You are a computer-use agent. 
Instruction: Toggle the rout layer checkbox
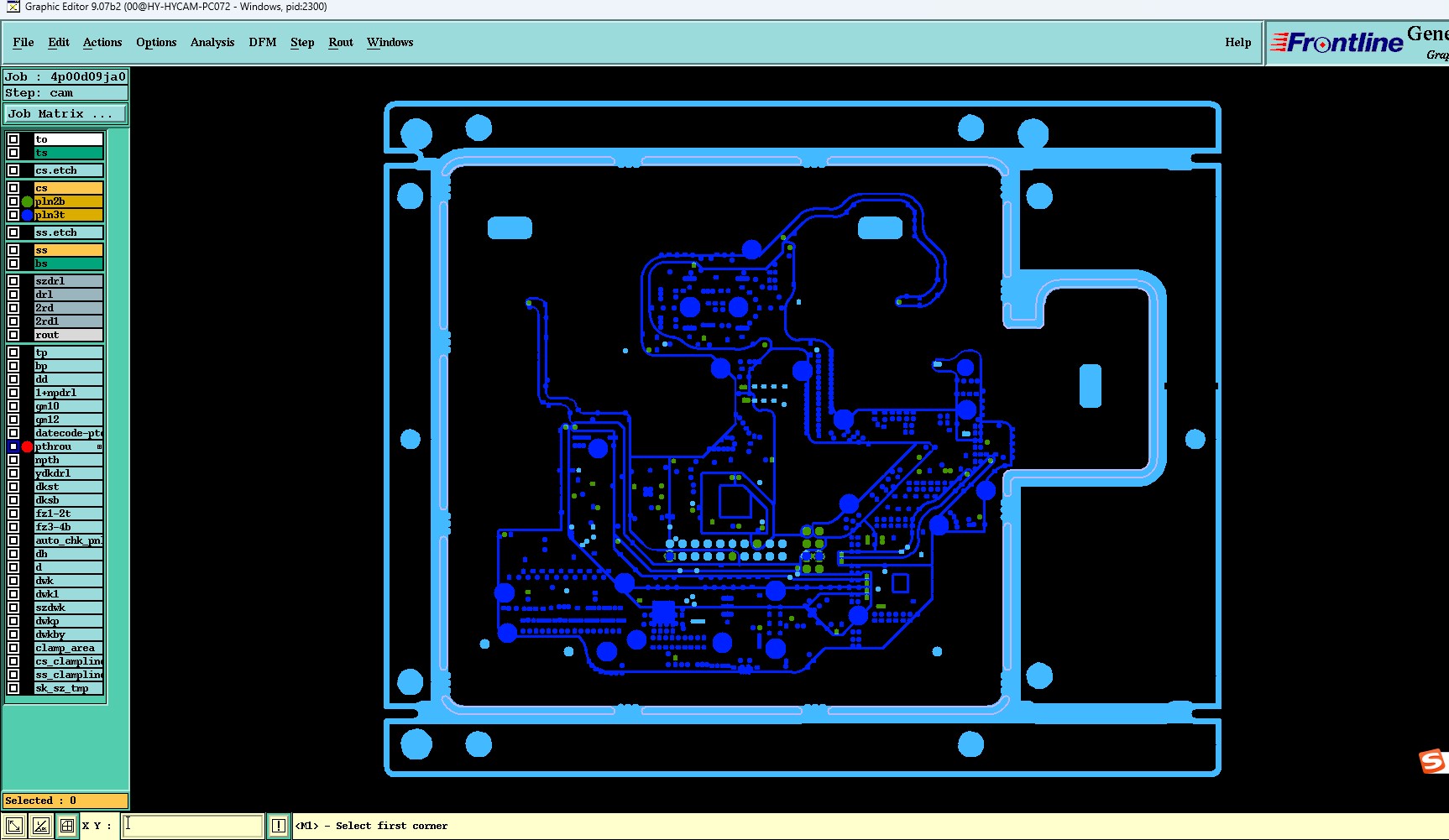pyautogui.click(x=13, y=335)
